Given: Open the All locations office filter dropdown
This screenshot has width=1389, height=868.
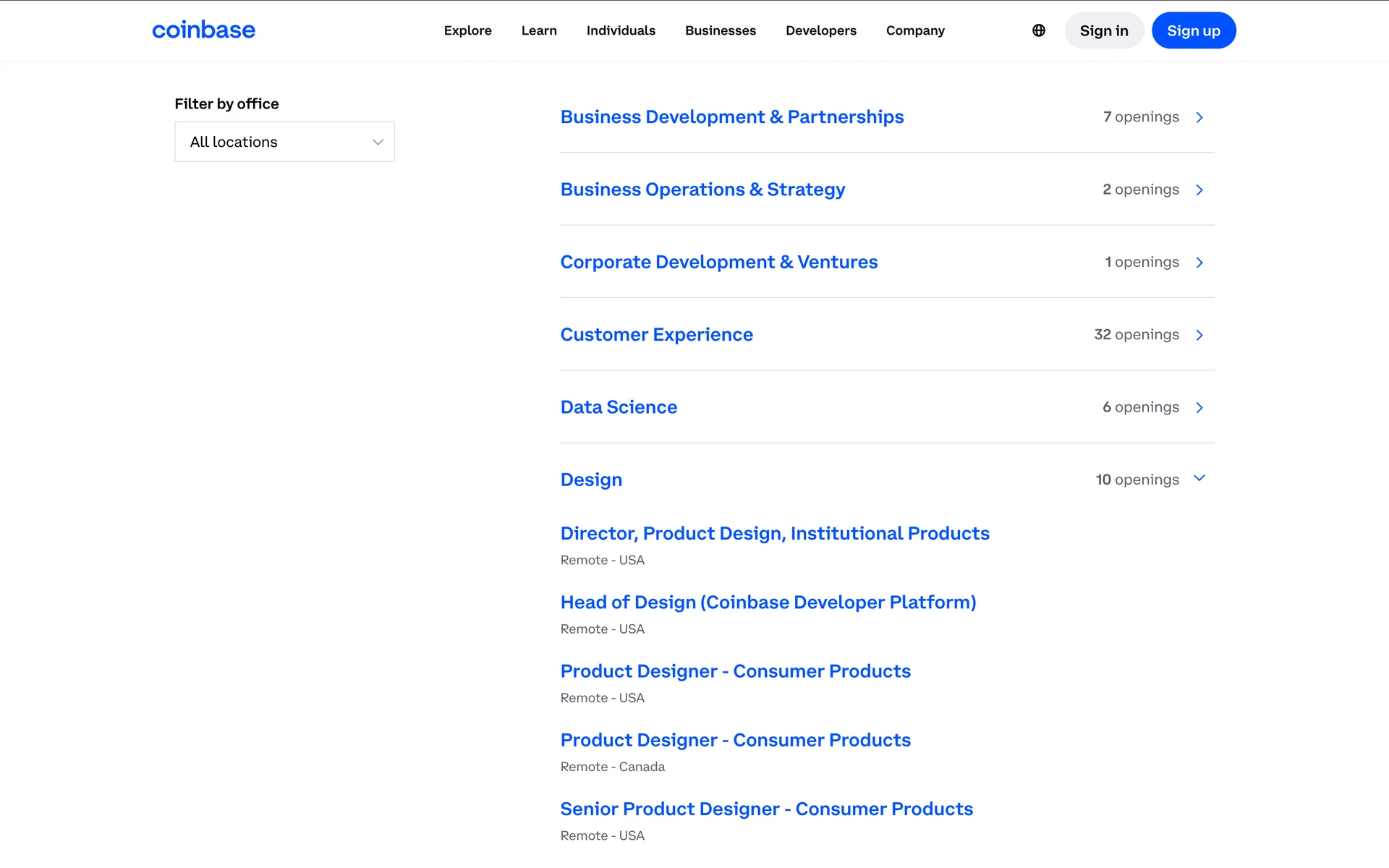Looking at the screenshot, I should point(284,142).
